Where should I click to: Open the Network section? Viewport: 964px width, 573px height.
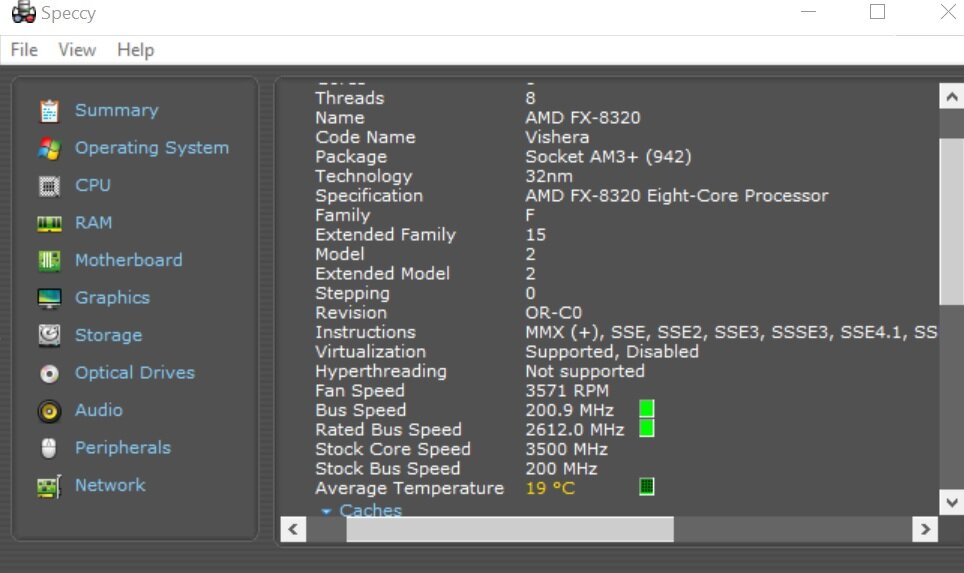tap(110, 486)
